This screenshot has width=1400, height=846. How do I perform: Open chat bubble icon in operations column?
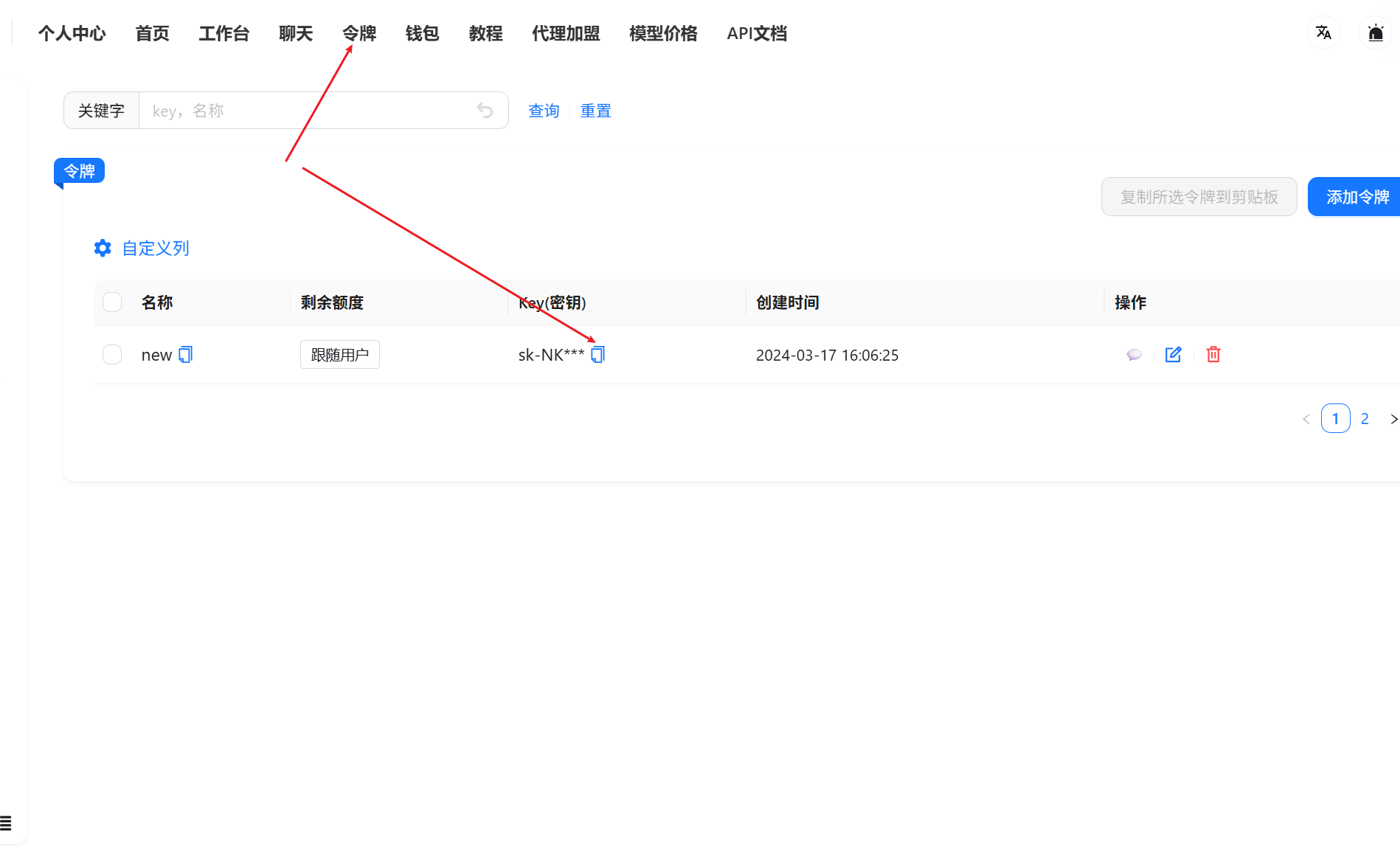click(1134, 355)
